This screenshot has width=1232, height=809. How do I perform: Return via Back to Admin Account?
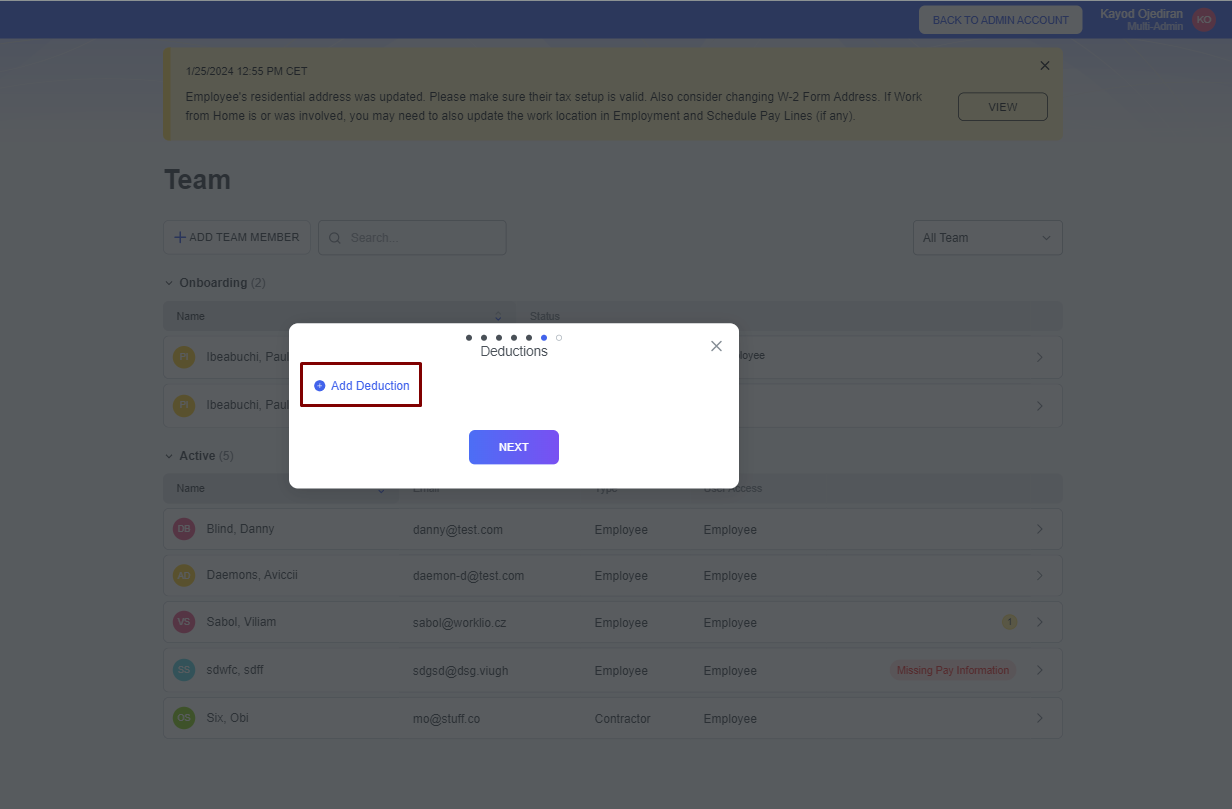1000,20
